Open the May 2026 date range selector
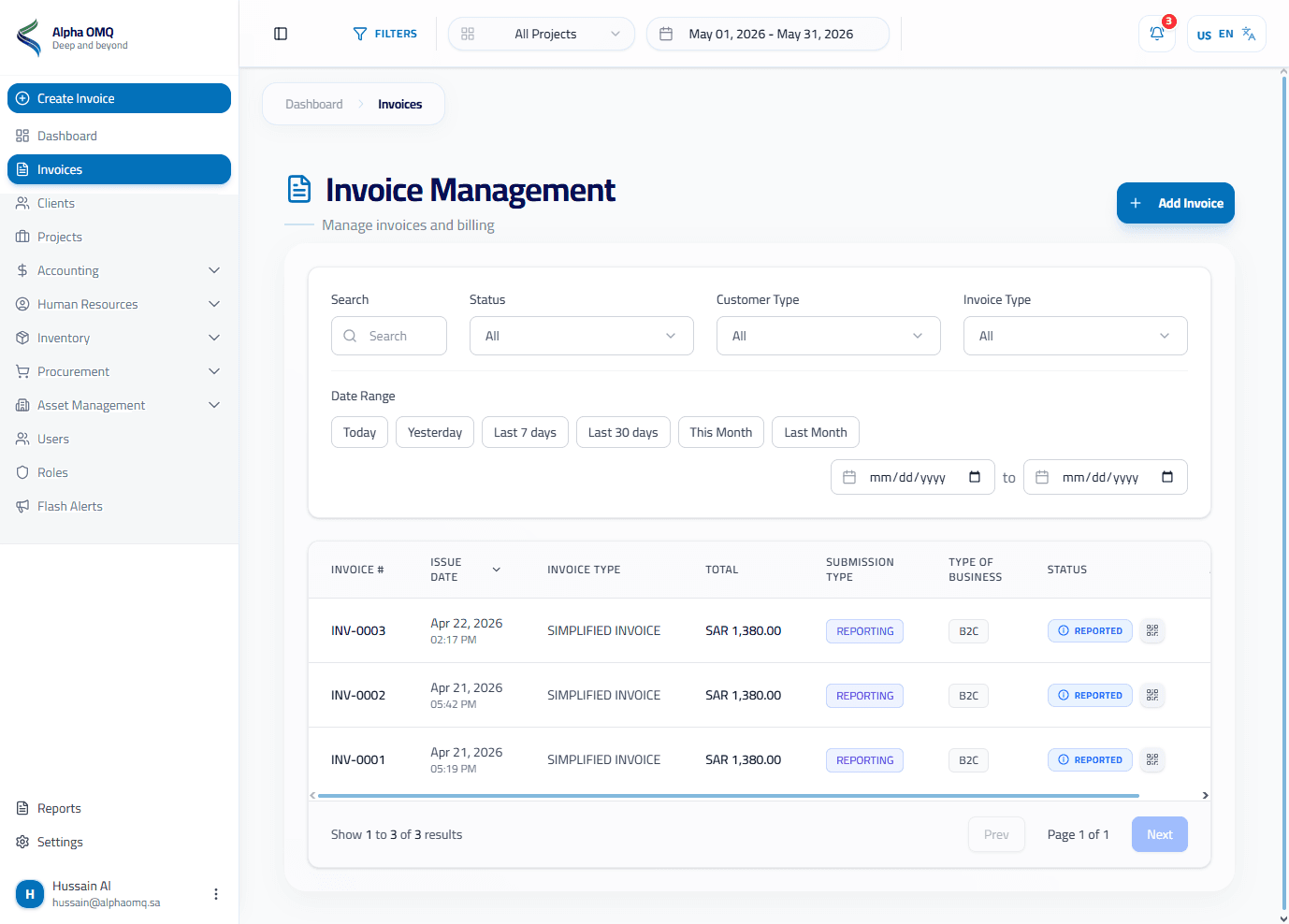Screen dimensions: 1289x924 [x=768, y=34]
